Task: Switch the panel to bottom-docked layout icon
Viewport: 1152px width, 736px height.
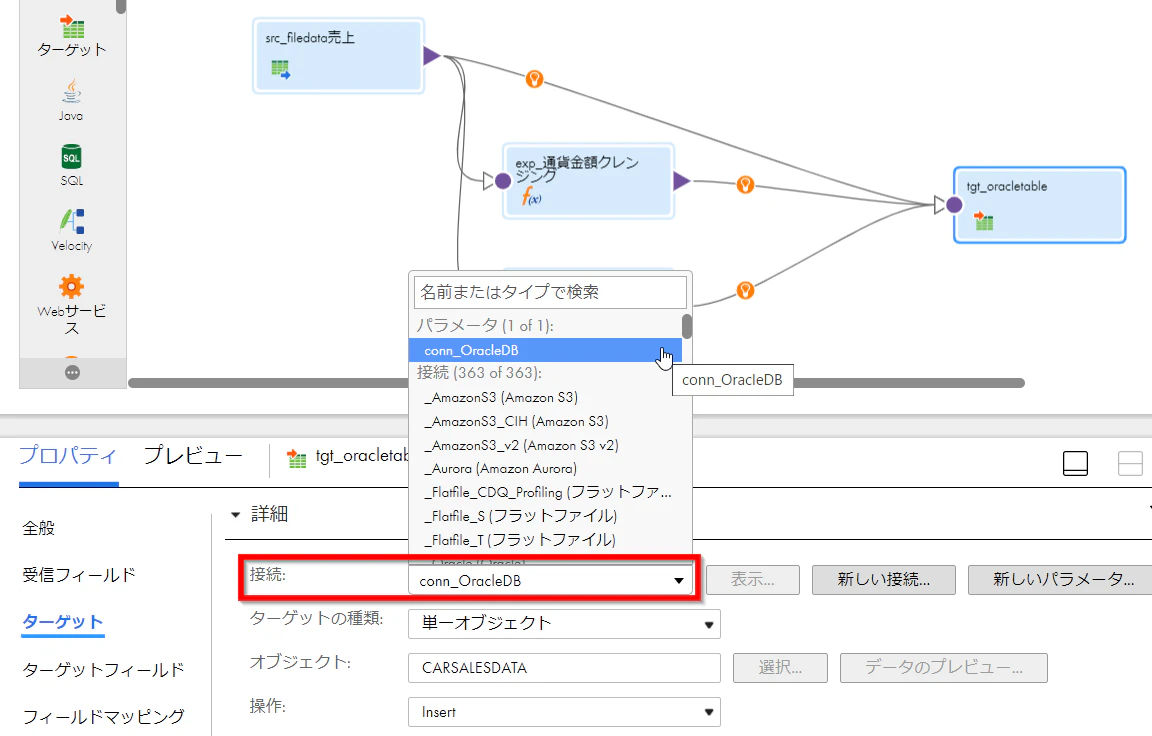Action: point(1076,463)
